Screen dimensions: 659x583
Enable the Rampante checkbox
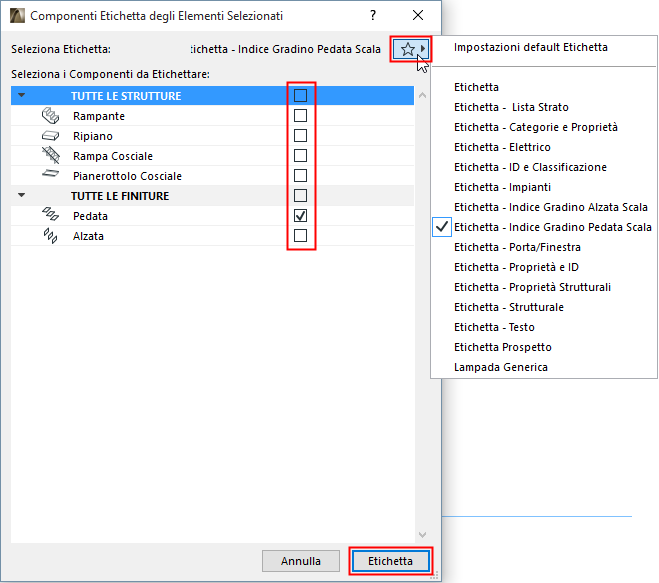300,116
